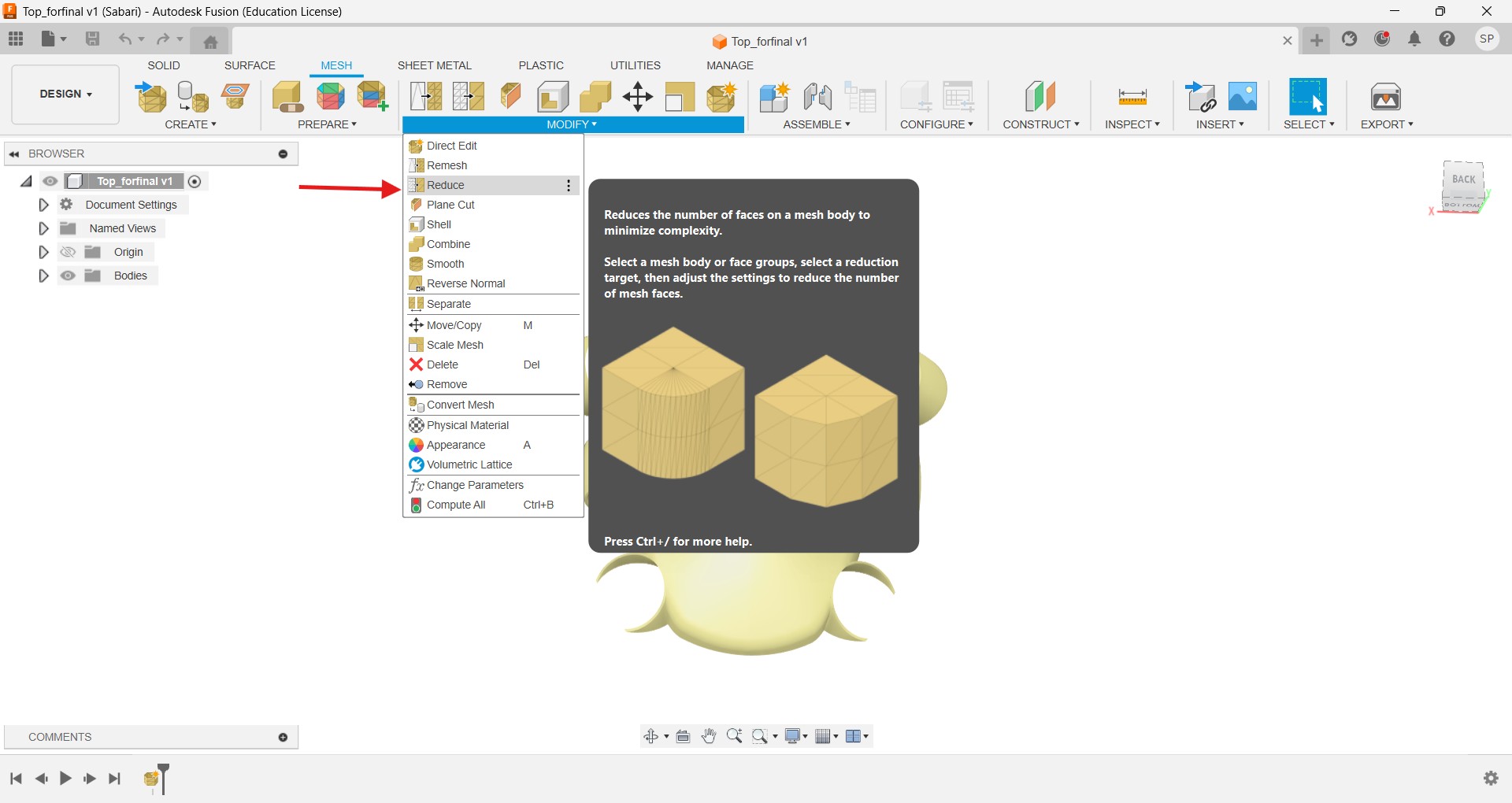Expand the Origin tree node
This screenshot has height=803, width=1512.
point(43,252)
